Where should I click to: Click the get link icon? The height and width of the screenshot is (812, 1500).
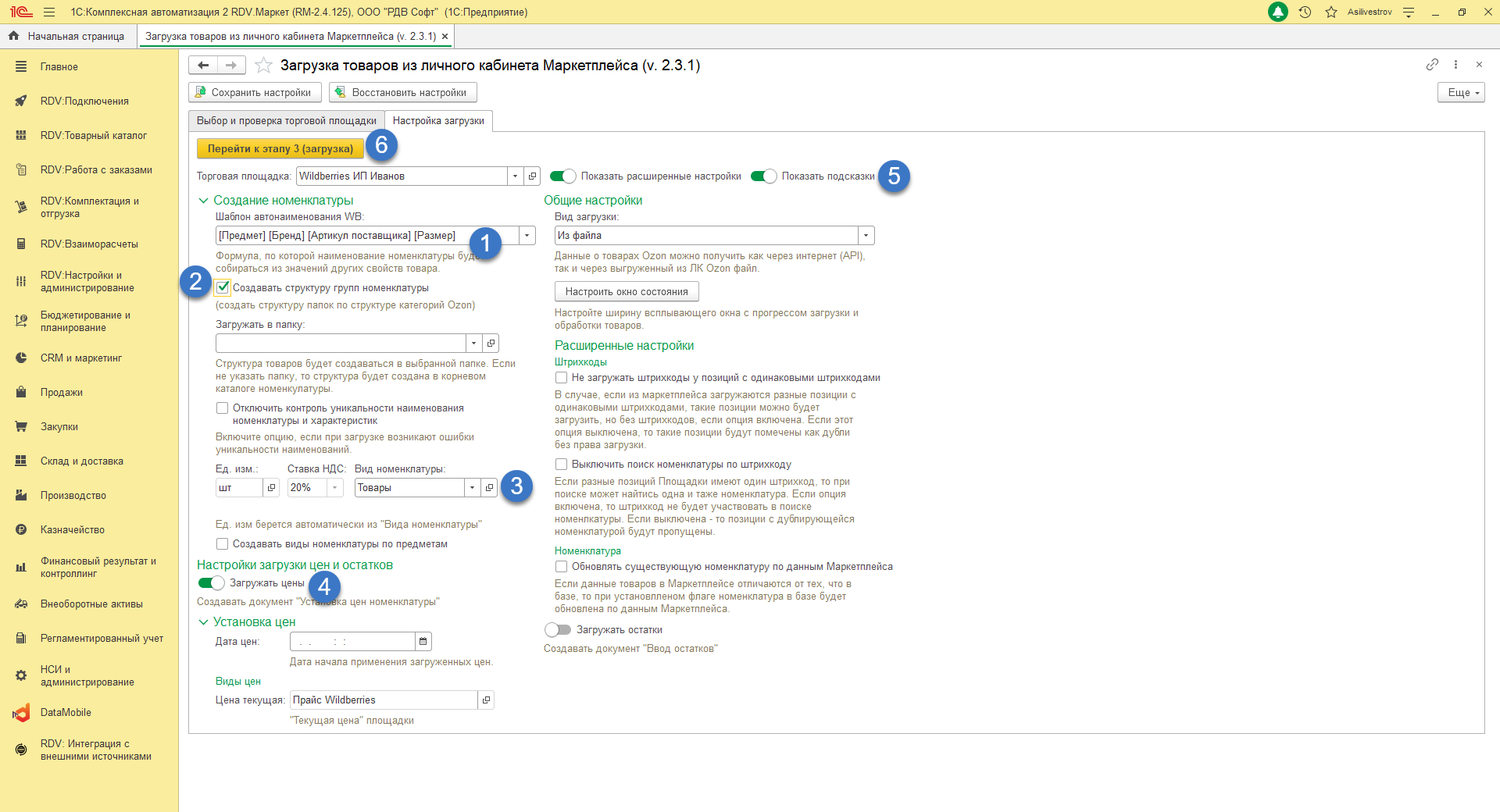coord(1431,65)
